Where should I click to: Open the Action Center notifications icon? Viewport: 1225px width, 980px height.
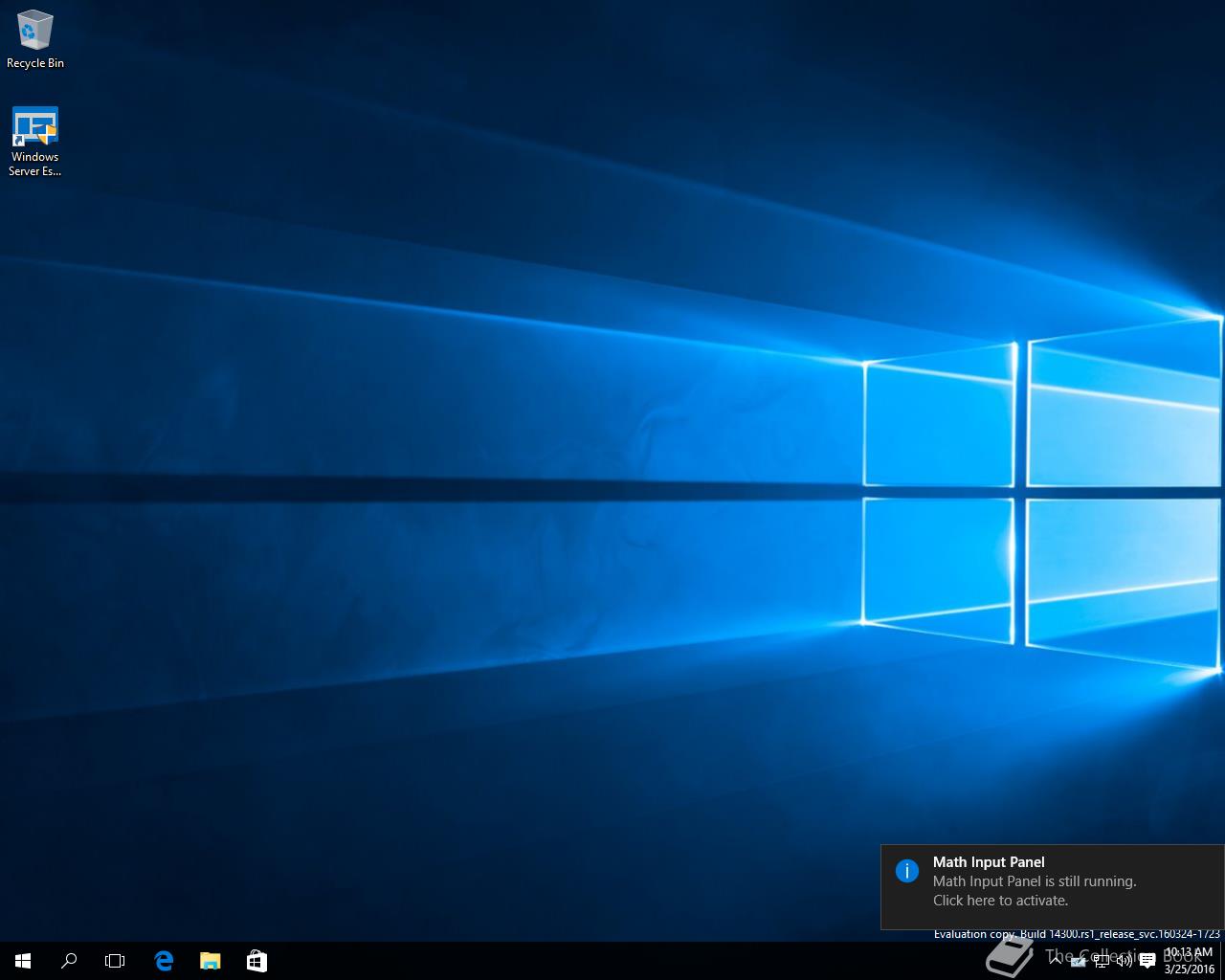click(1147, 961)
